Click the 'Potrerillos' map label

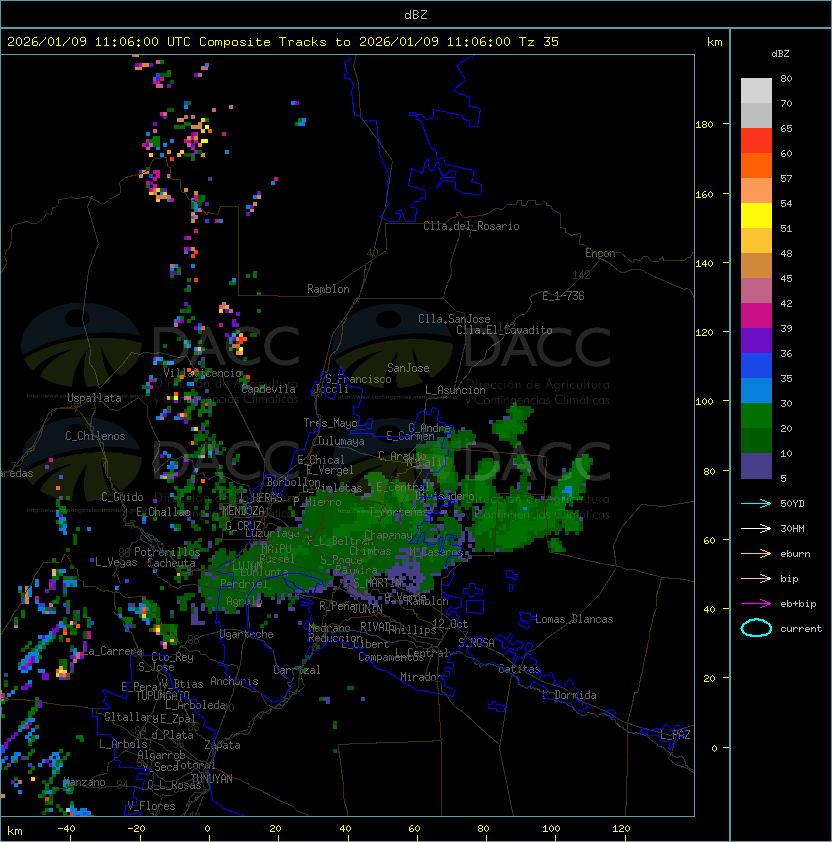click(167, 552)
